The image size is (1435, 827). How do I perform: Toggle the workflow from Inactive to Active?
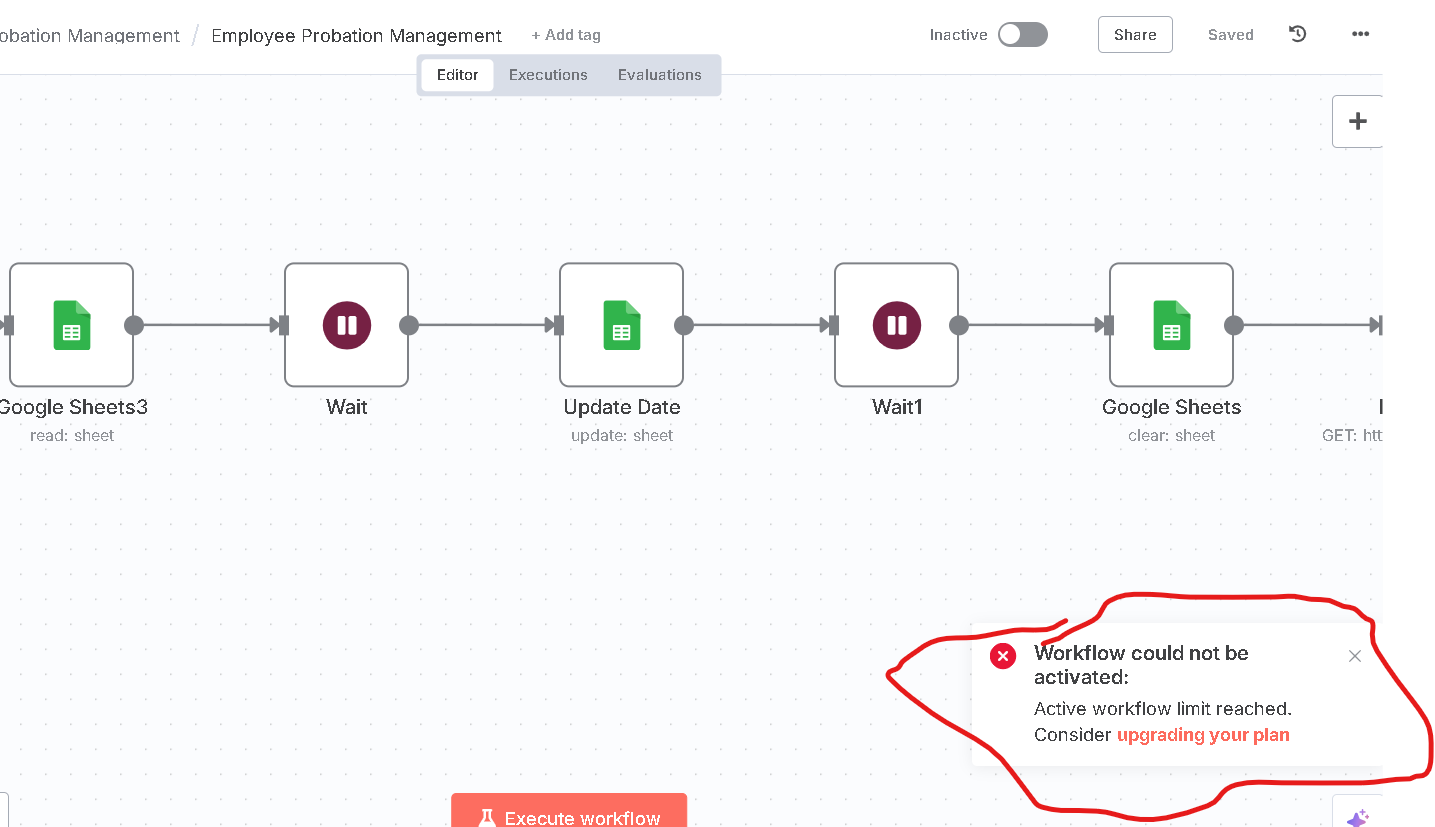click(x=1022, y=34)
